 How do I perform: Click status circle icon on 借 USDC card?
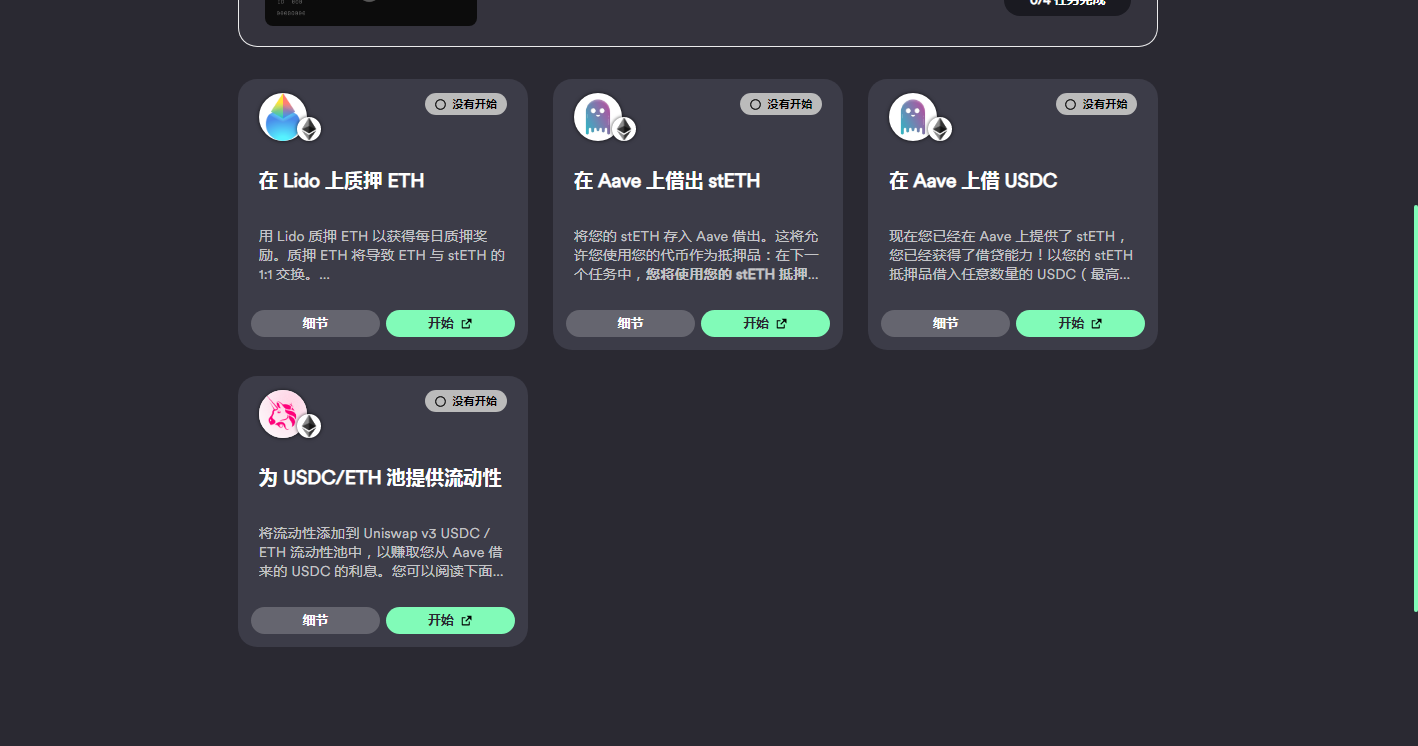[x=1070, y=104]
